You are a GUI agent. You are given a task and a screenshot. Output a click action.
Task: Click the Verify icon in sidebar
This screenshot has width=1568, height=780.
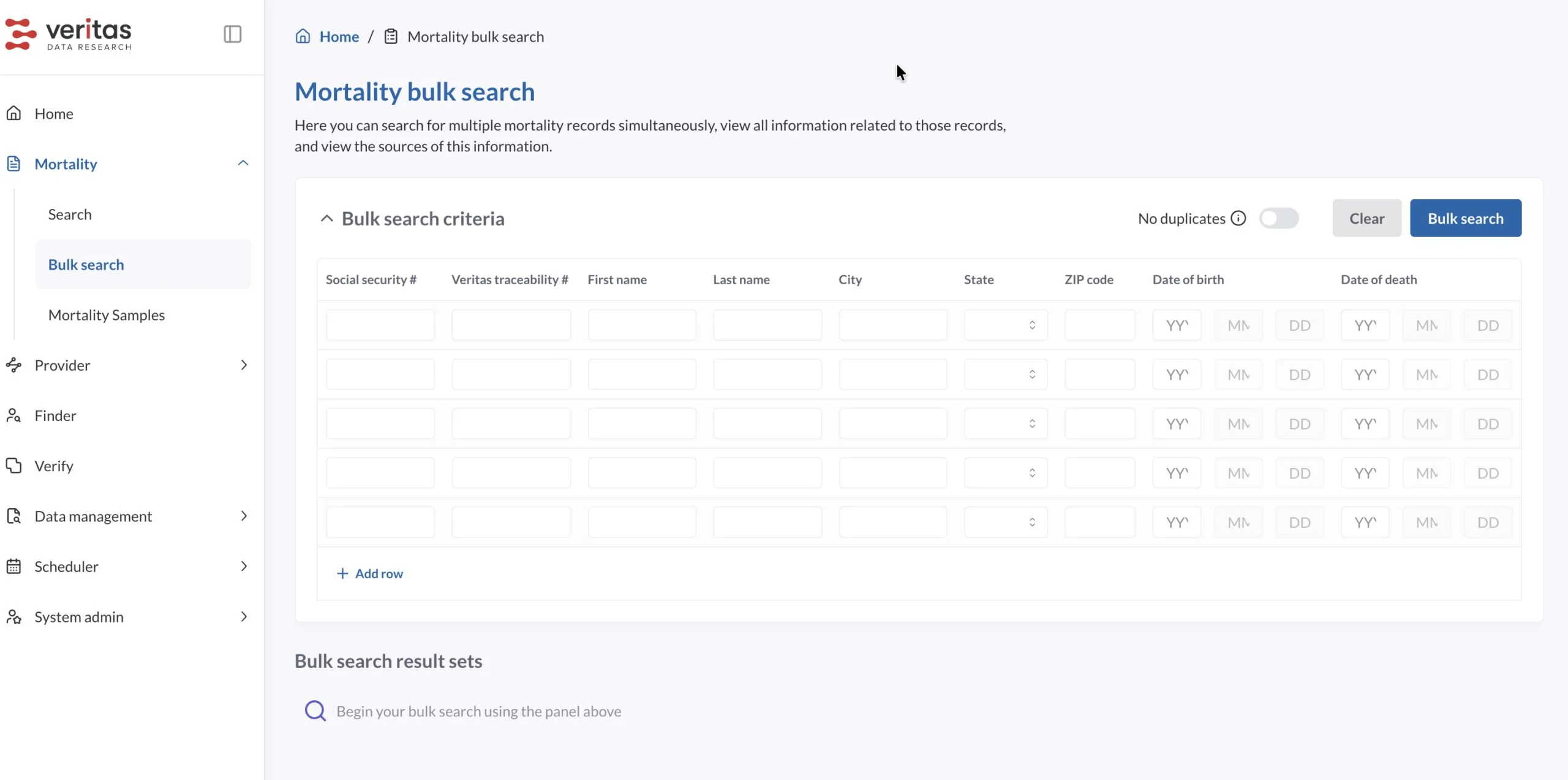tap(13, 466)
